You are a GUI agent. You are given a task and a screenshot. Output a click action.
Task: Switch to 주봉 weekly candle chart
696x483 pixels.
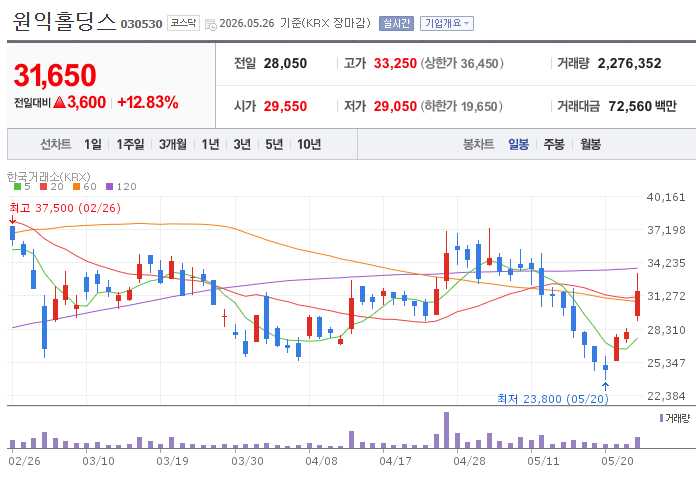(554, 144)
